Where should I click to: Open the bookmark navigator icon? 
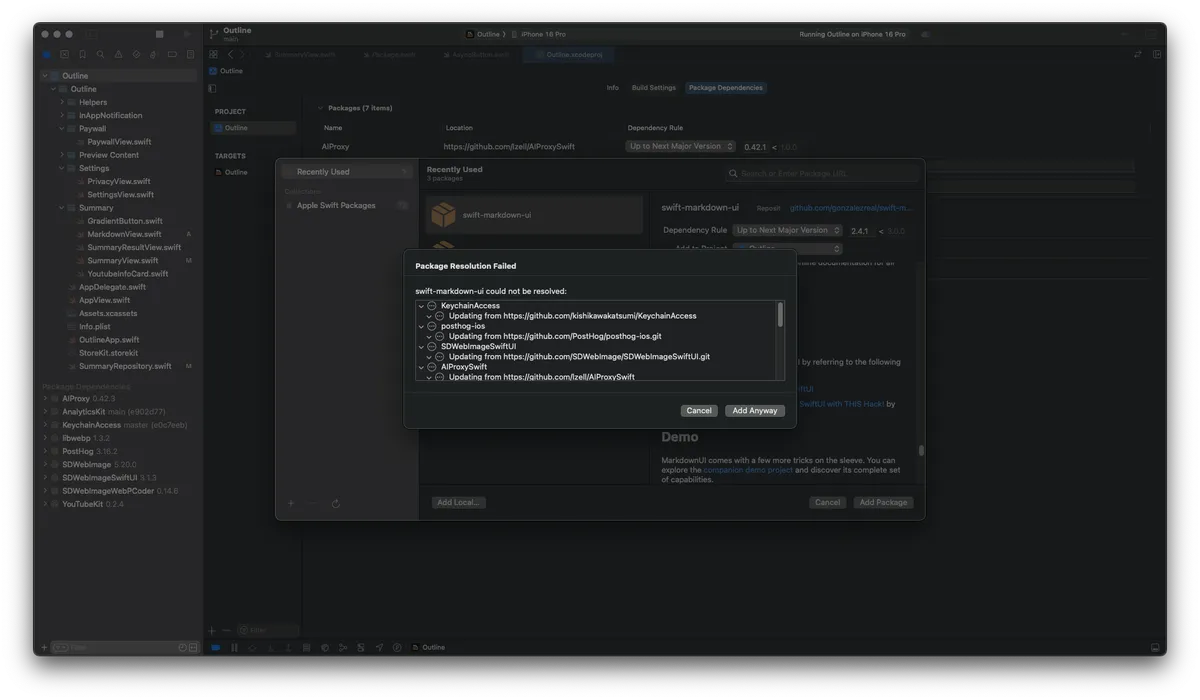click(82, 55)
